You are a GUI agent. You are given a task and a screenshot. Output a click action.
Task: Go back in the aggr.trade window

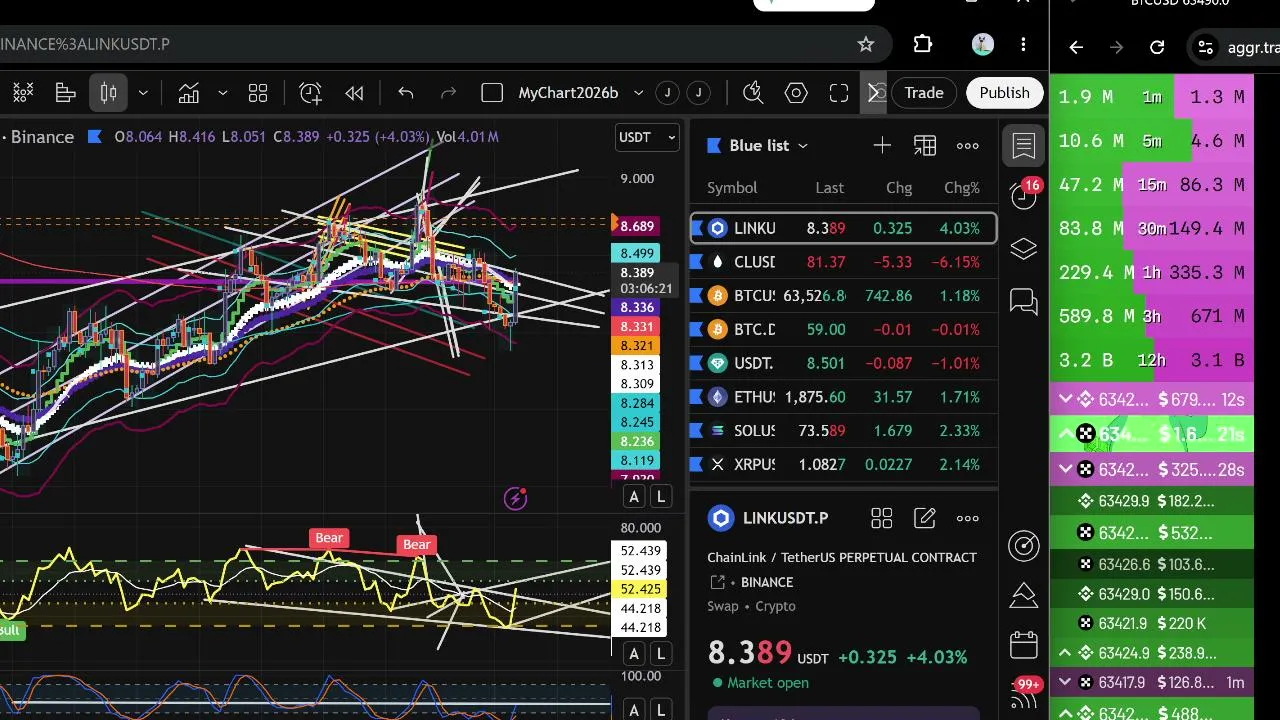point(1076,47)
